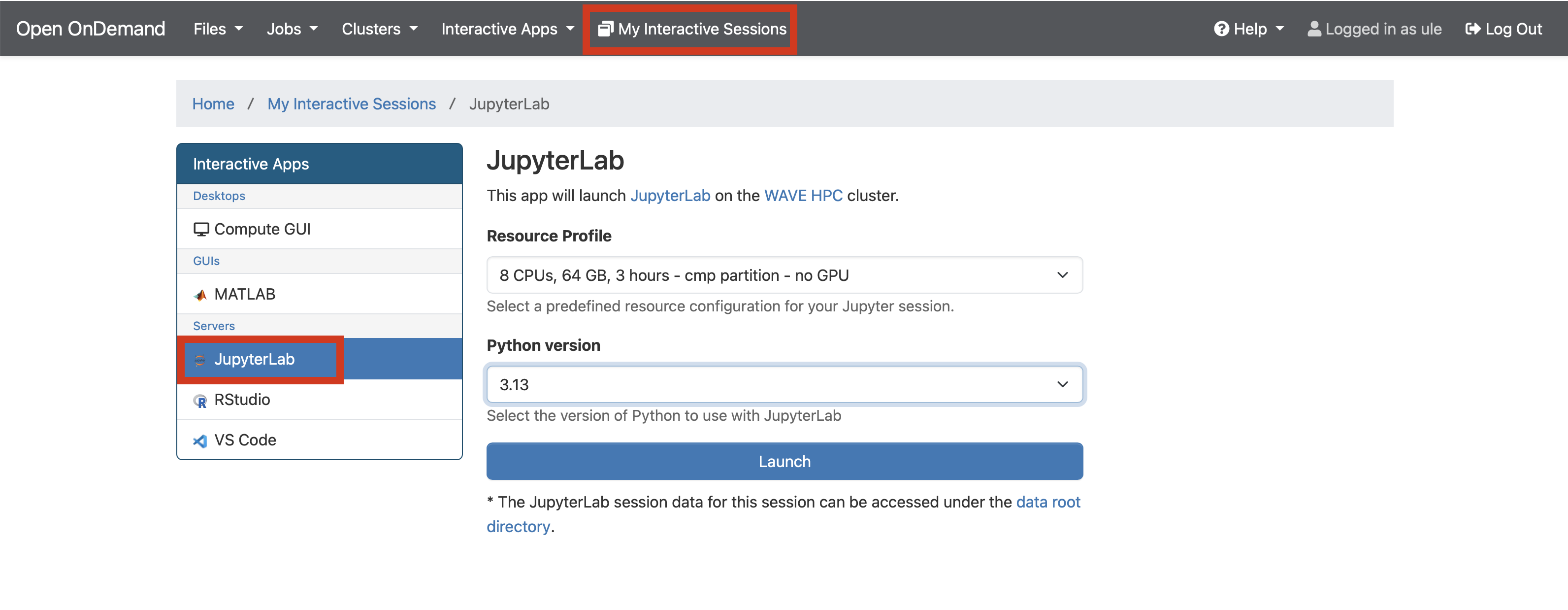Viewport: 1568px width, 610px height.
Task: Click the Log Out arrow icon
Action: coord(1473,29)
